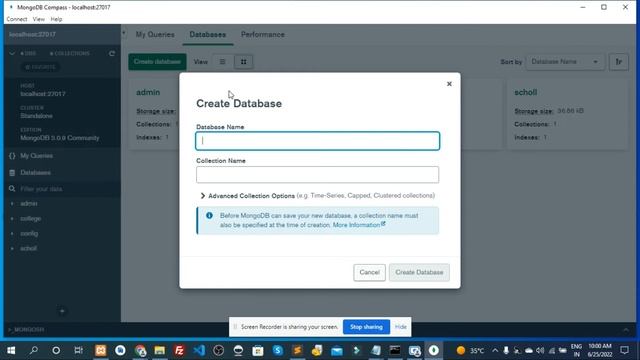The height and width of the screenshot is (360, 640).
Task: Open FileZilla from the taskbar
Action: coord(179,350)
